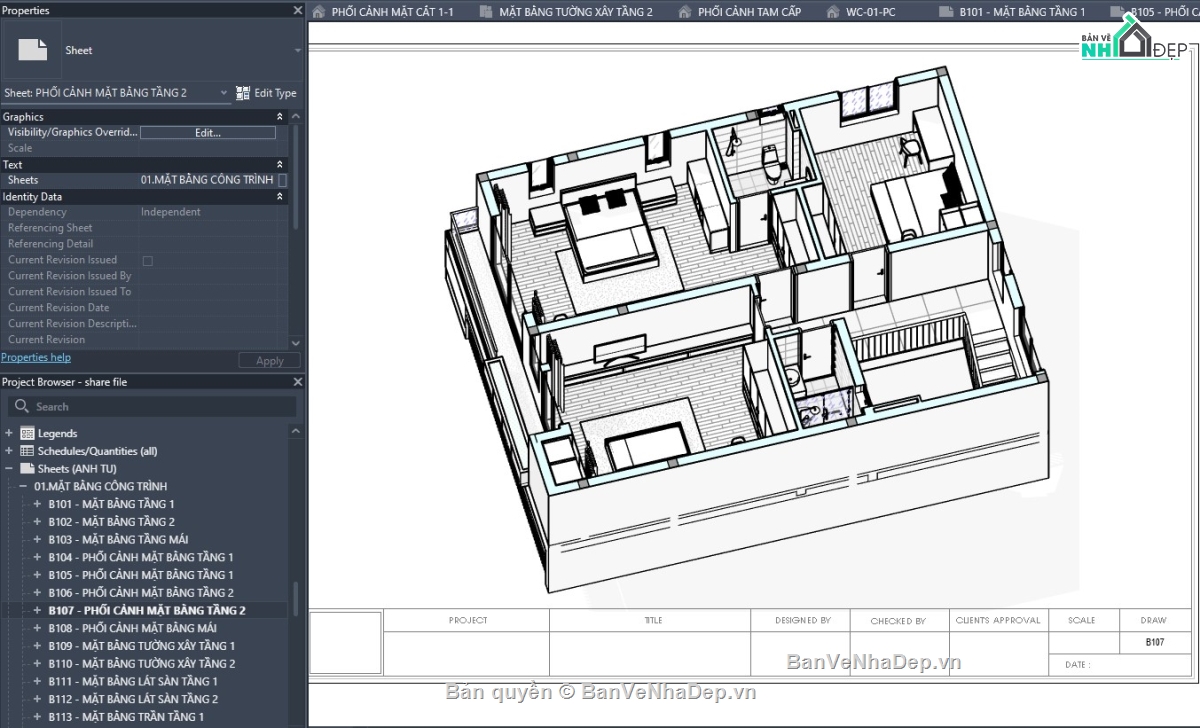The image size is (1200, 728).
Task: Expand sheet B102 - MẶT BẰNG TẦNG 2
Action: click(37, 522)
